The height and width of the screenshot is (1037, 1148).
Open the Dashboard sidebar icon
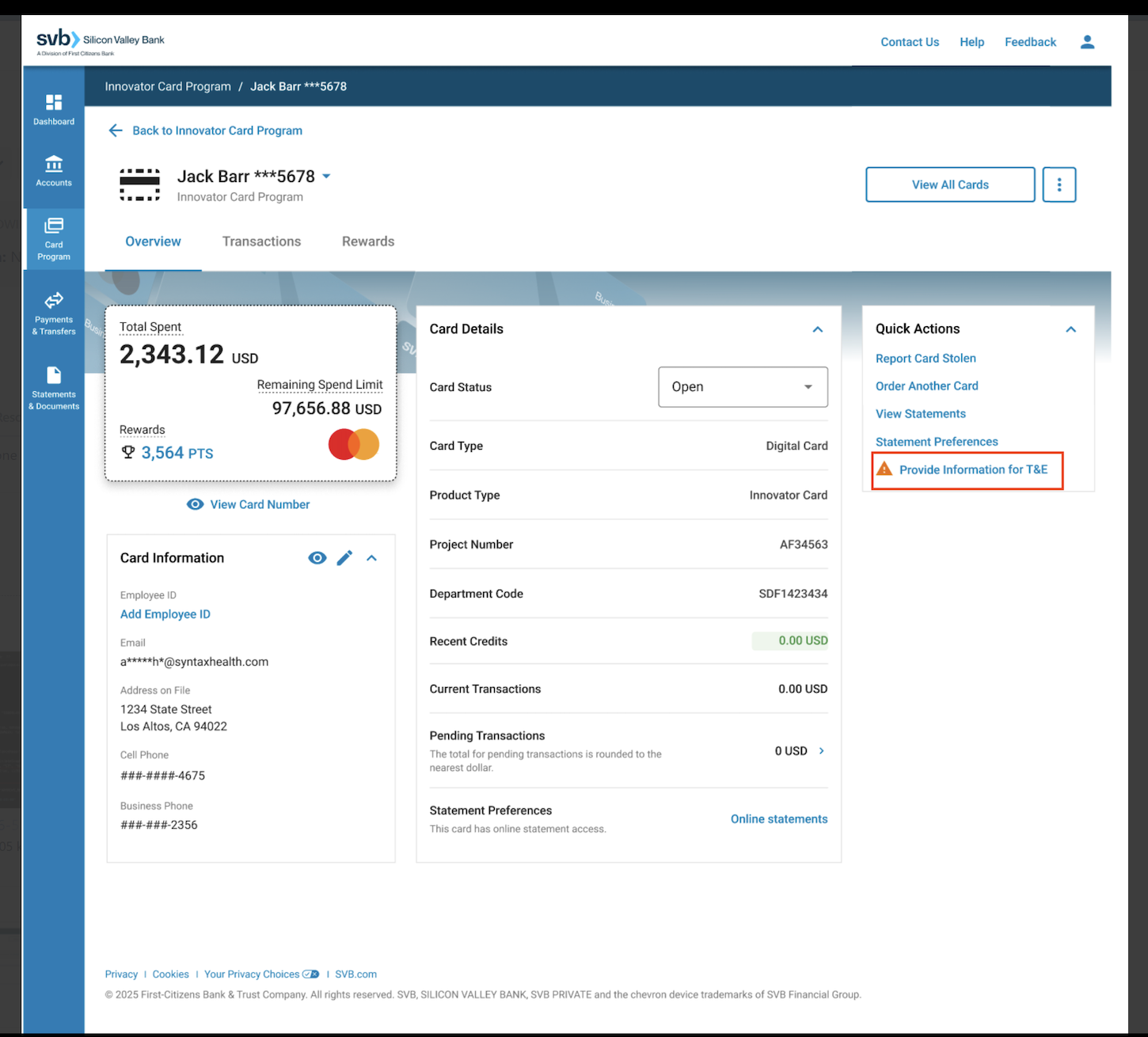(54, 109)
